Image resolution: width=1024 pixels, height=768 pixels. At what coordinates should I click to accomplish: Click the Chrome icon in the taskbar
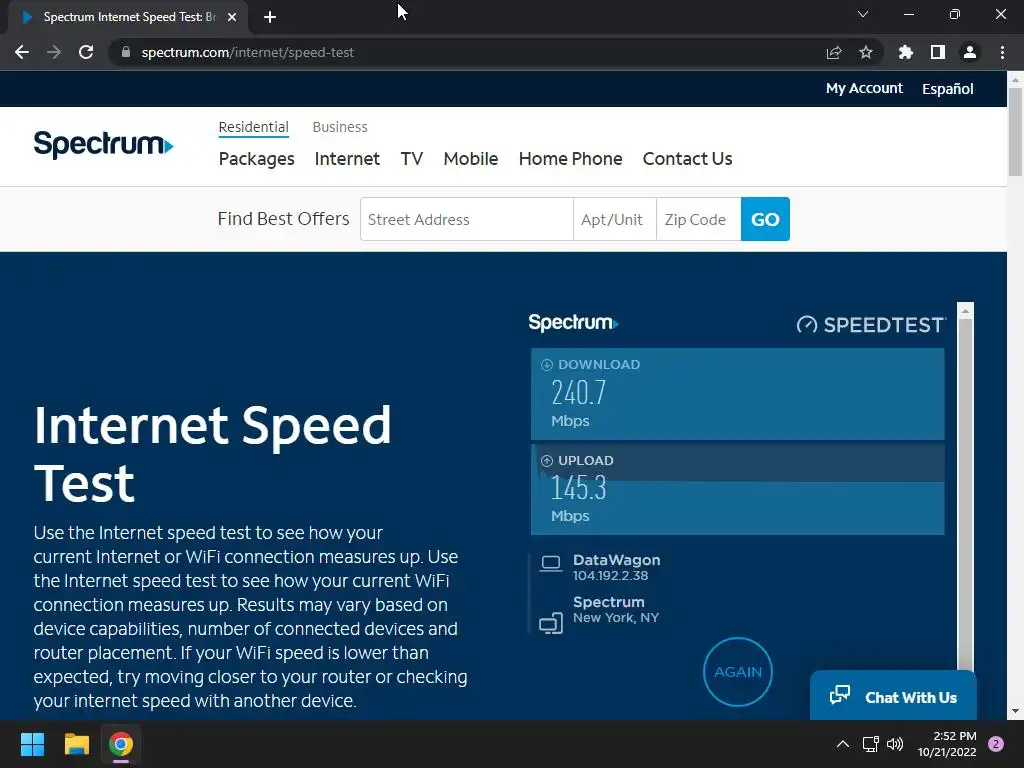click(x=121, y=744)
